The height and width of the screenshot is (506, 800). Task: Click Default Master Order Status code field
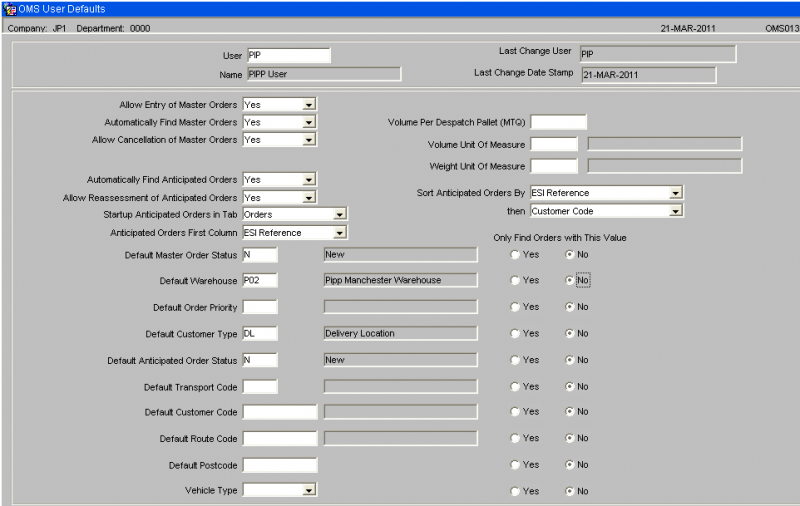pyautogui.click(x=260, y=255)
